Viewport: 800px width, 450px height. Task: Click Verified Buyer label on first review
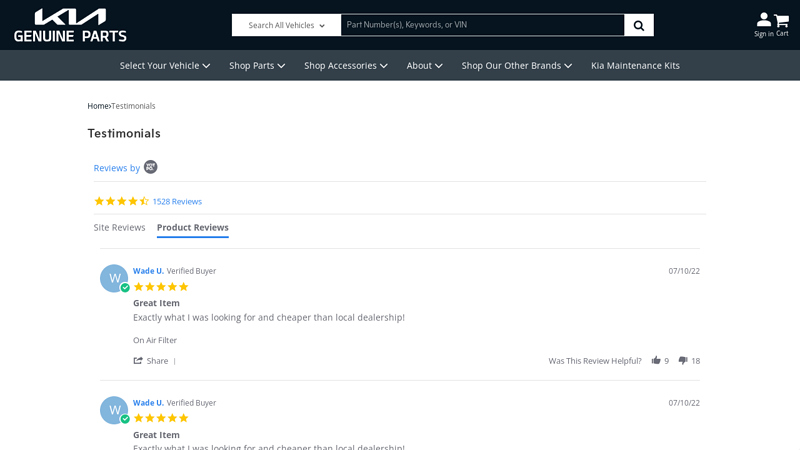(191, 271)
